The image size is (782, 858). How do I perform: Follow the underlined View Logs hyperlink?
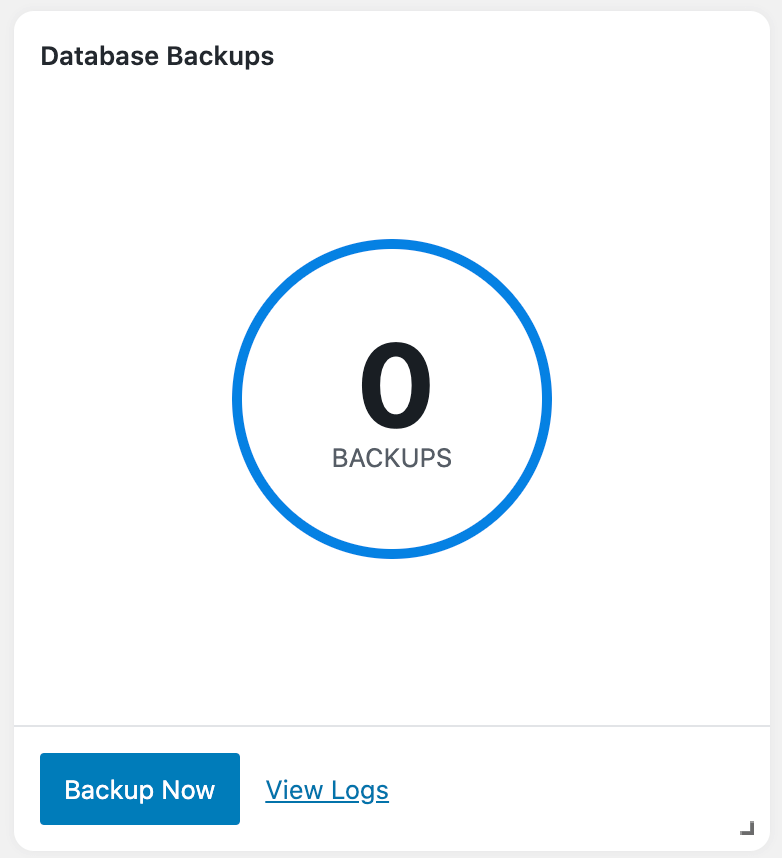tap(327, 791)
